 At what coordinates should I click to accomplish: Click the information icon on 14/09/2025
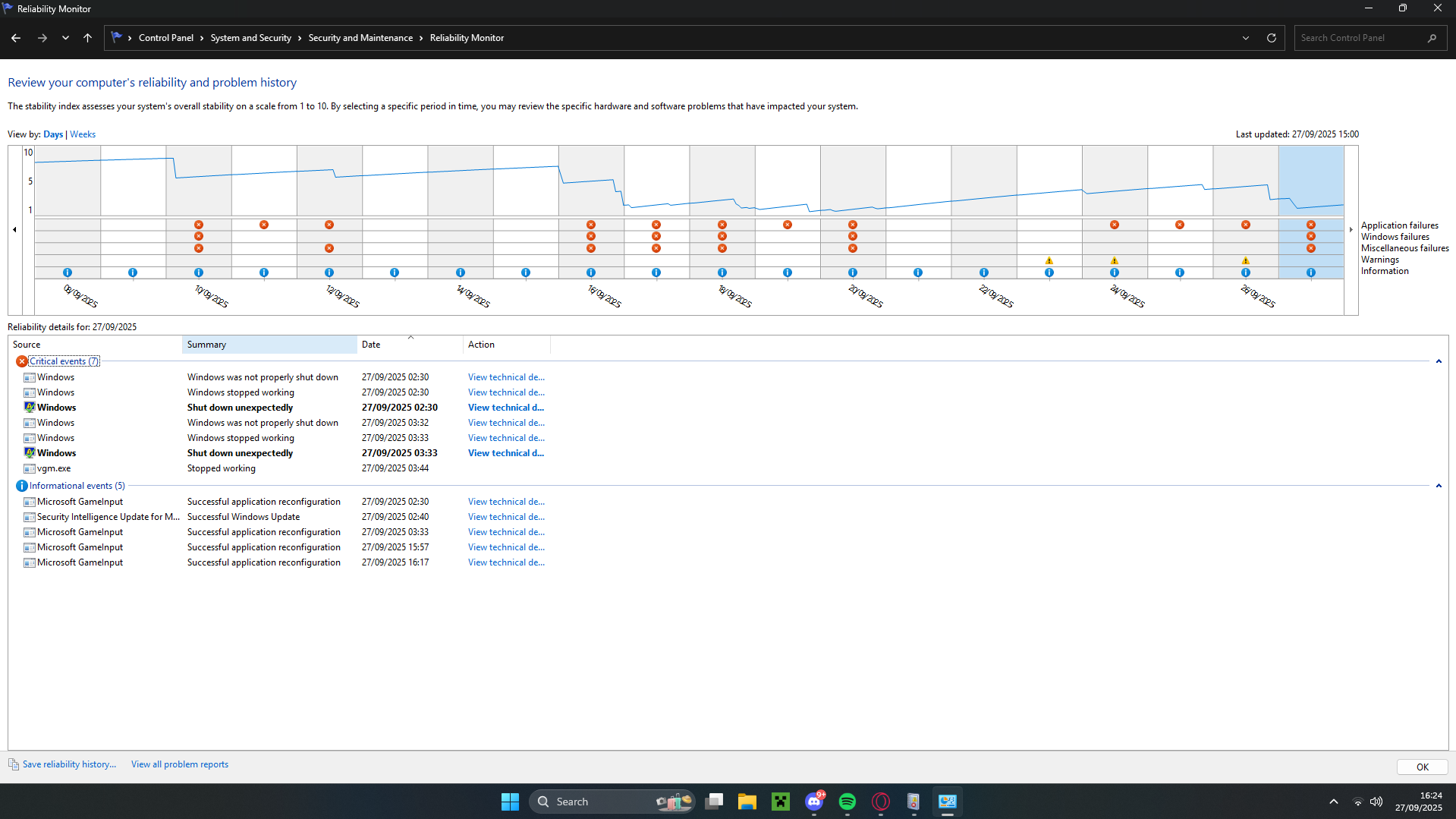pyautogui.click(x=461, y=272)
